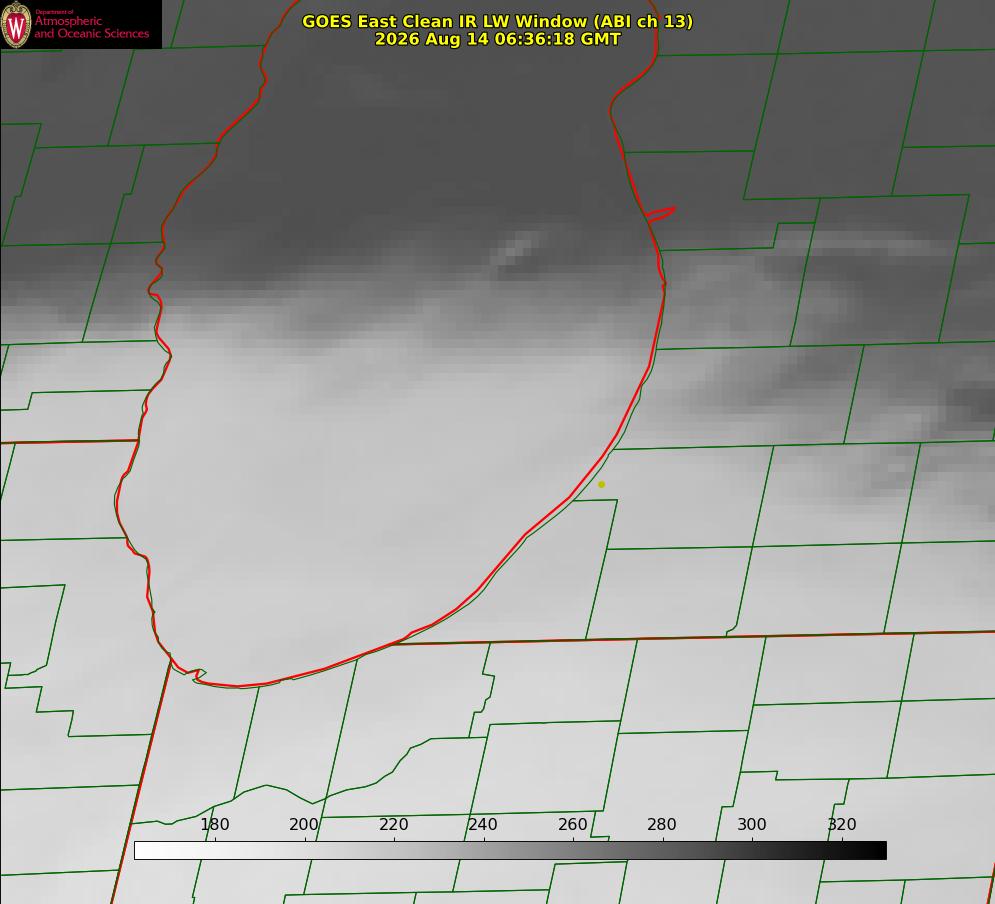
Task: Click the 180 colorbar label
Action: [x=214, y=824]
